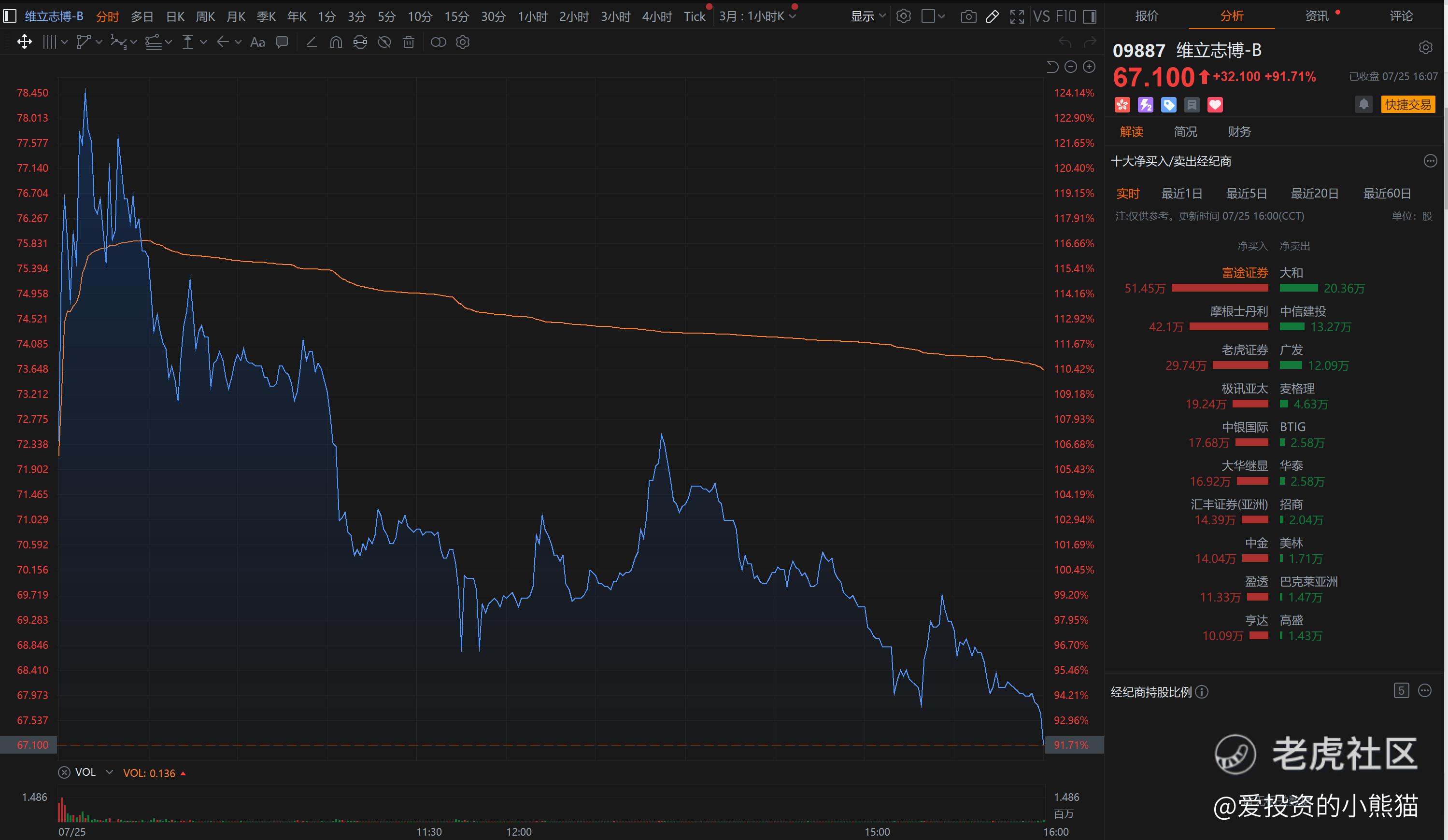Expand polyline shape tool dropdown arrow
Image resolution: width=1448 pixels, height=840 pixels.
tap(99, 42)
